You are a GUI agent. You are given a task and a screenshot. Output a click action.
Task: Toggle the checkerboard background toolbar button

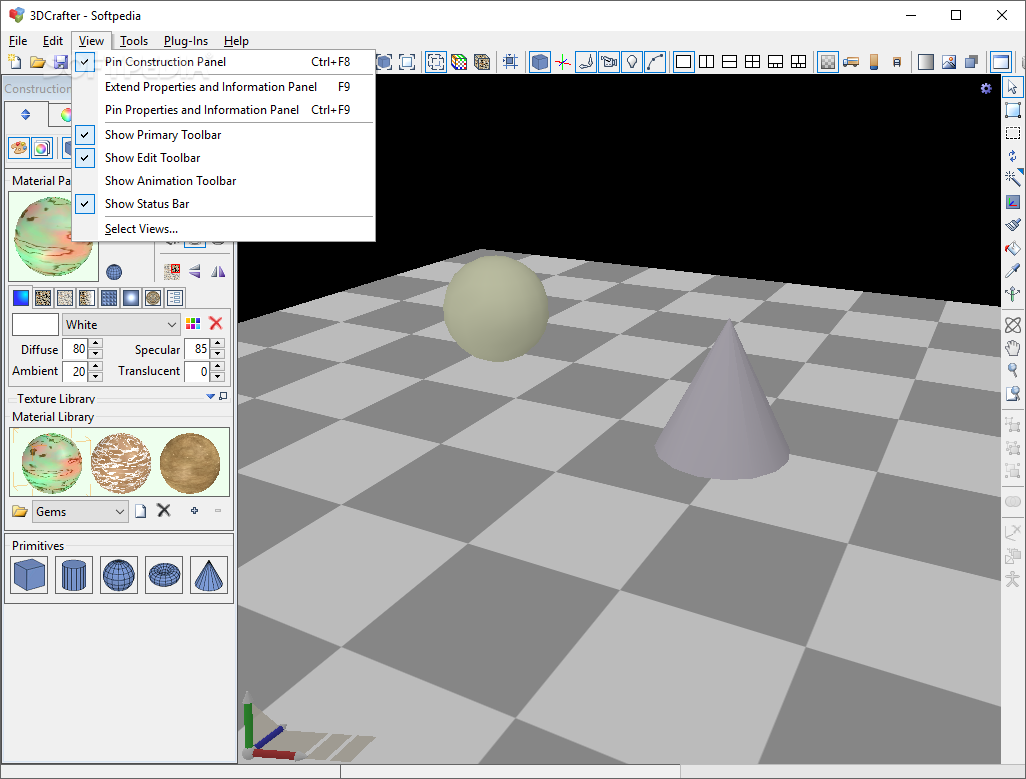pos(828,62)
